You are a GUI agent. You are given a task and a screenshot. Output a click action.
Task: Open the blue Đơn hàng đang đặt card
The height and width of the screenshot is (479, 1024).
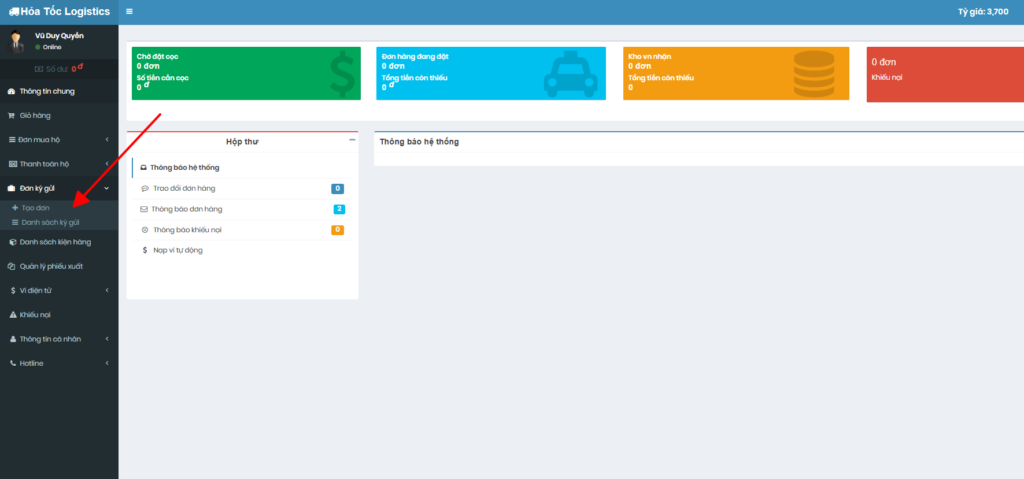point(491,73)
